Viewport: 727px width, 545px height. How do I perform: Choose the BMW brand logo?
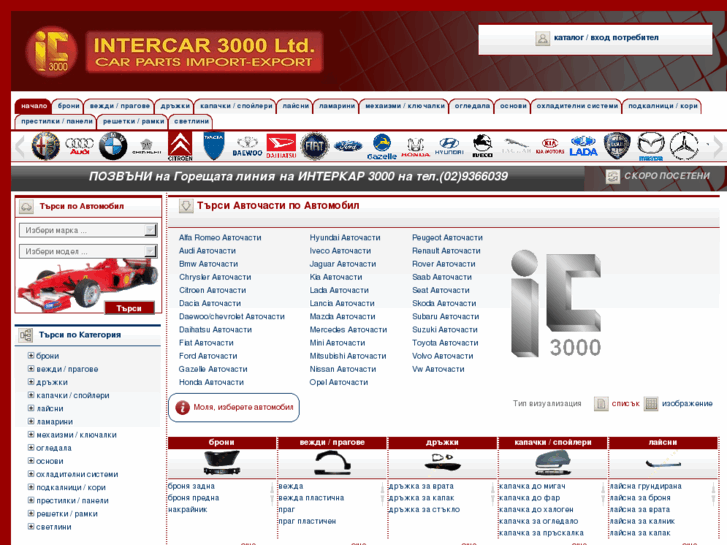tap(113, 146)
